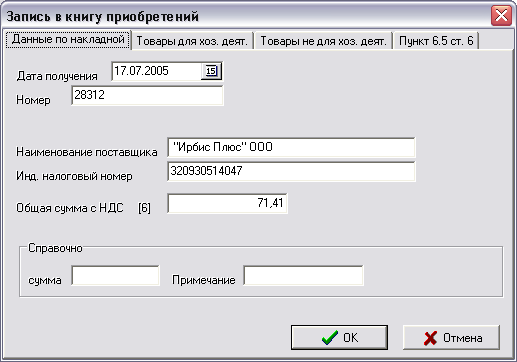Open the calendar picker for receipt date

click(x=211, y=71)
